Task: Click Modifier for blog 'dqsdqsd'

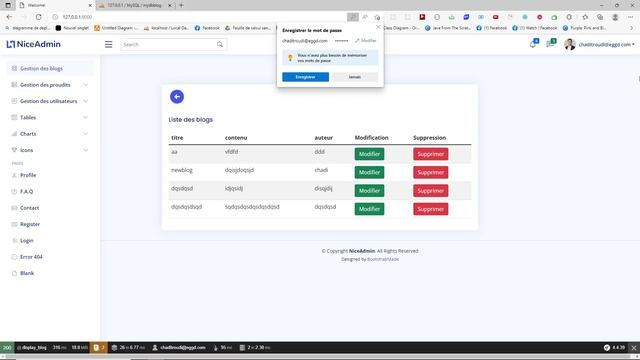Action: click(x=369, y=191)
